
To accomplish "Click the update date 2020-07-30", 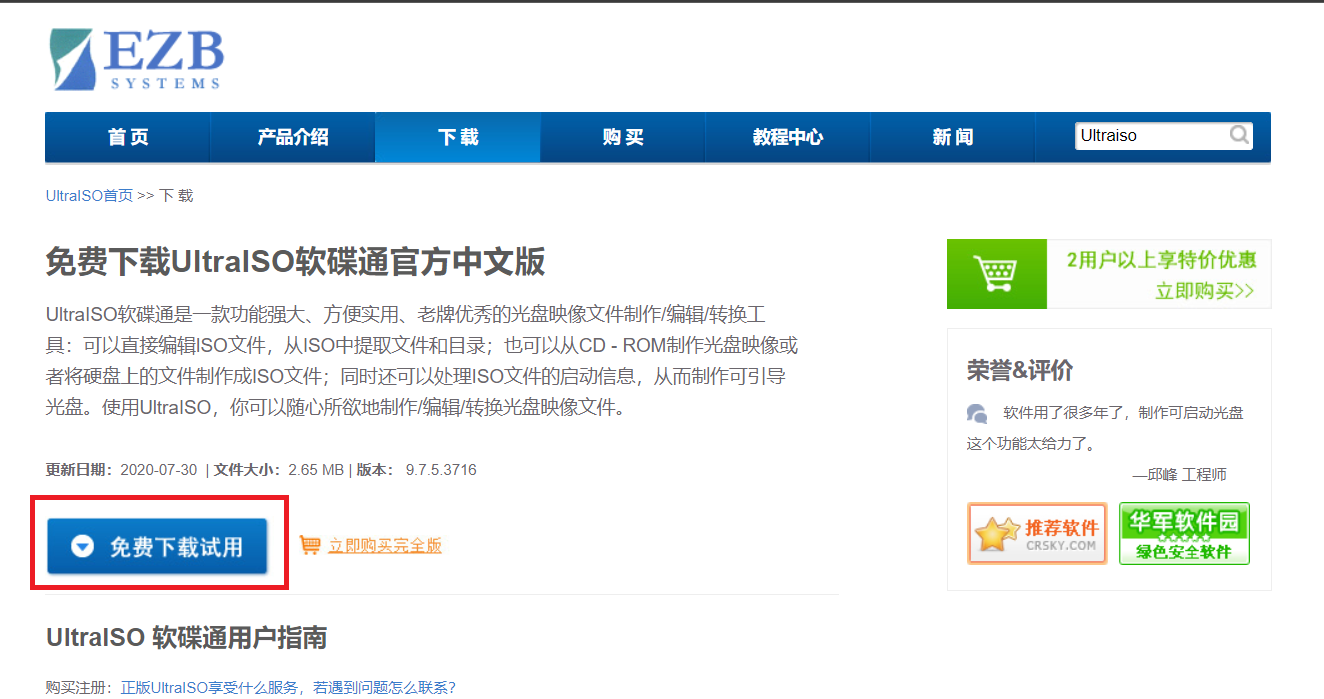I will (x=158, y=469).
